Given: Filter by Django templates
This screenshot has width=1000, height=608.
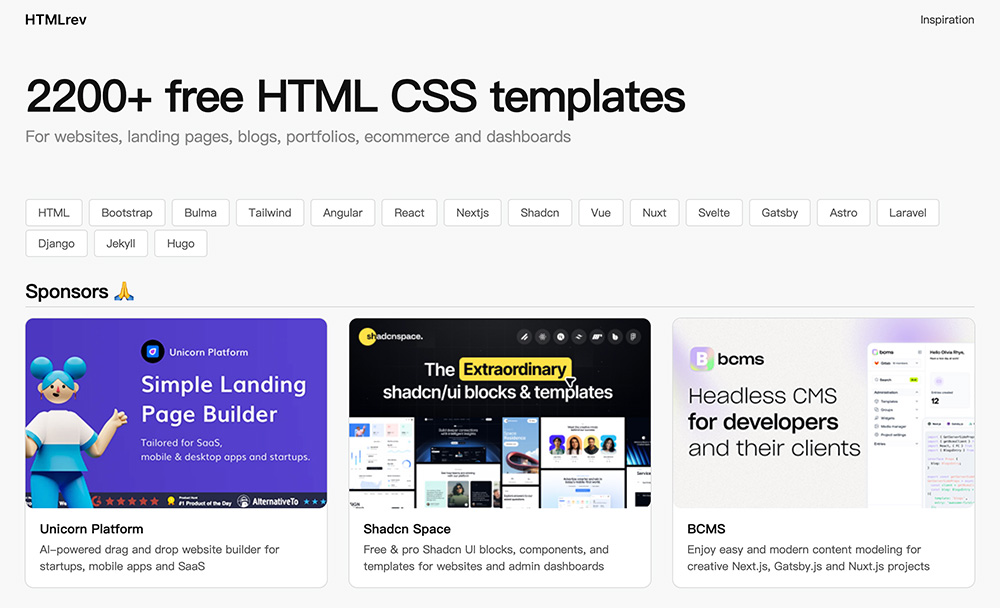Looking at the screenshot, I should coord(56,243).
